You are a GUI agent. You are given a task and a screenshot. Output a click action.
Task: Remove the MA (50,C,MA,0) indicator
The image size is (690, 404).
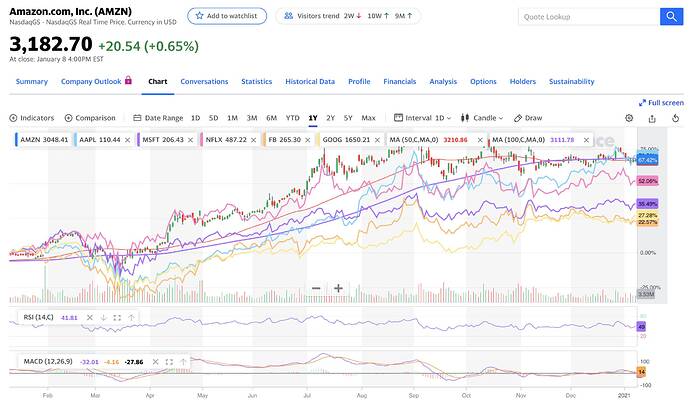pos(480,140)
